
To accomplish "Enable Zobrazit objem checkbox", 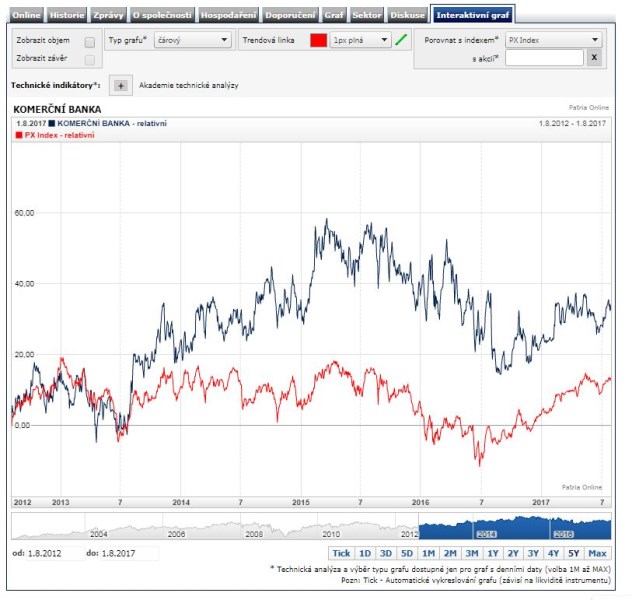I will [x=90, y=42].
